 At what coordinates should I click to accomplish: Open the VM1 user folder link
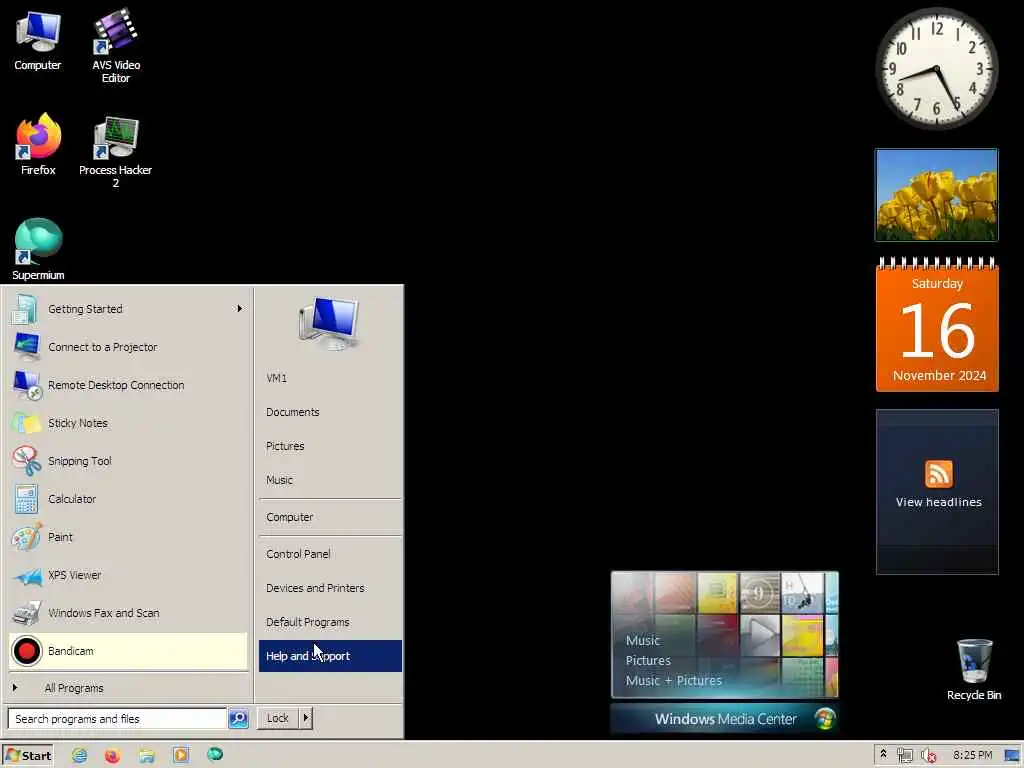coord(330,378)
